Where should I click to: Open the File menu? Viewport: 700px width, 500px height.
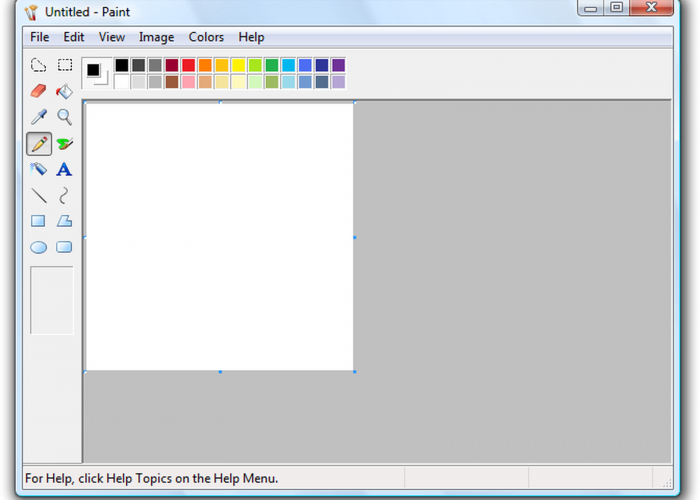[x=39, y=37]
